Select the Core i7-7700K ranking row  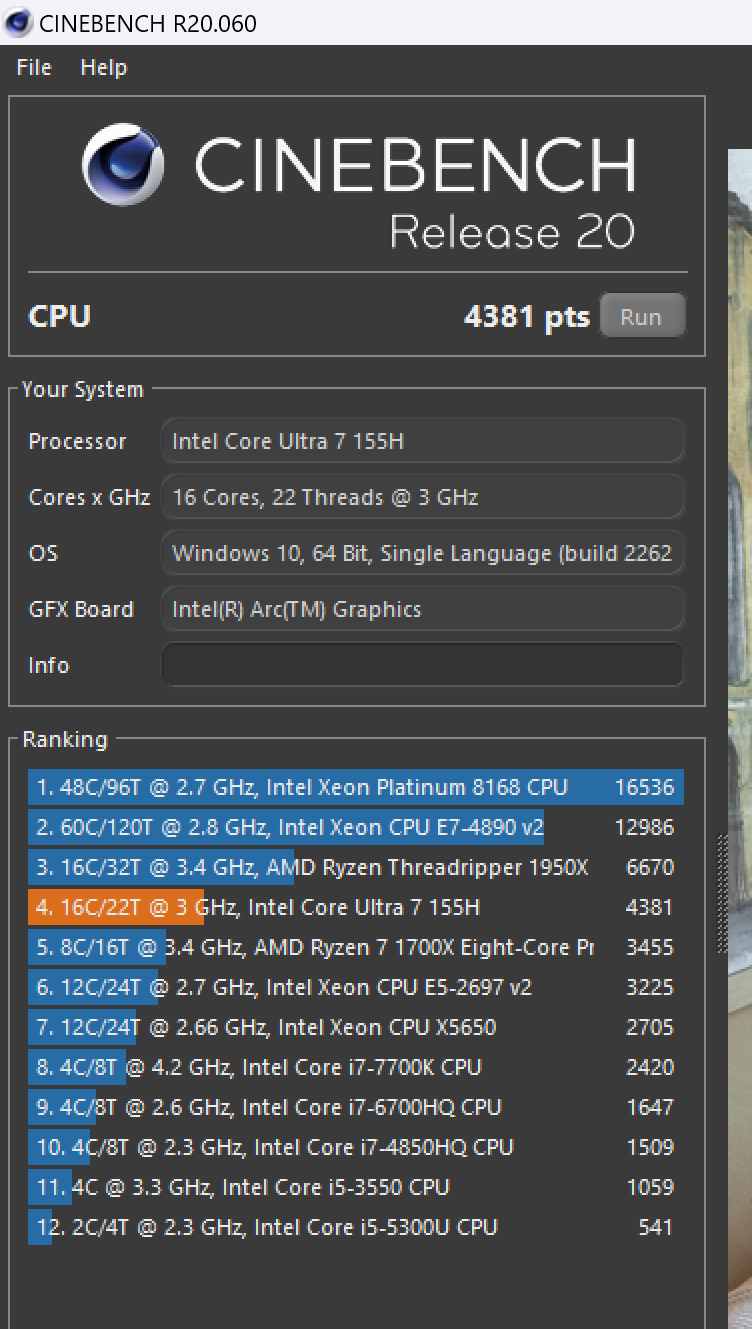(x=356, y=1067)
